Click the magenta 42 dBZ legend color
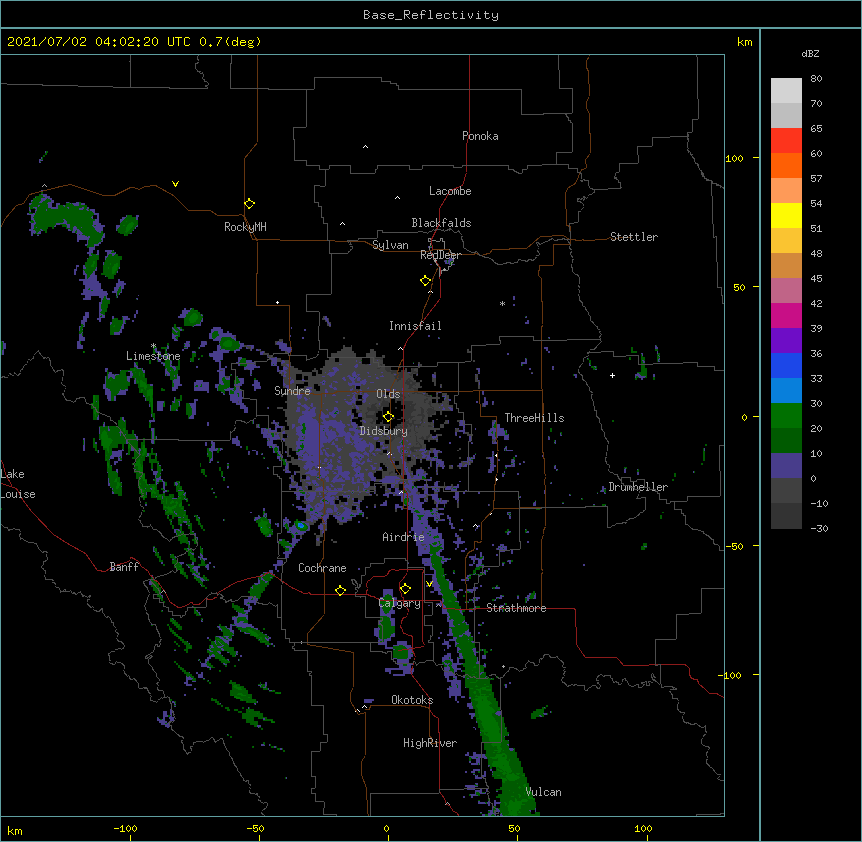Image resolution: width=862 pixels, height=842 pixels. point(786,315)
